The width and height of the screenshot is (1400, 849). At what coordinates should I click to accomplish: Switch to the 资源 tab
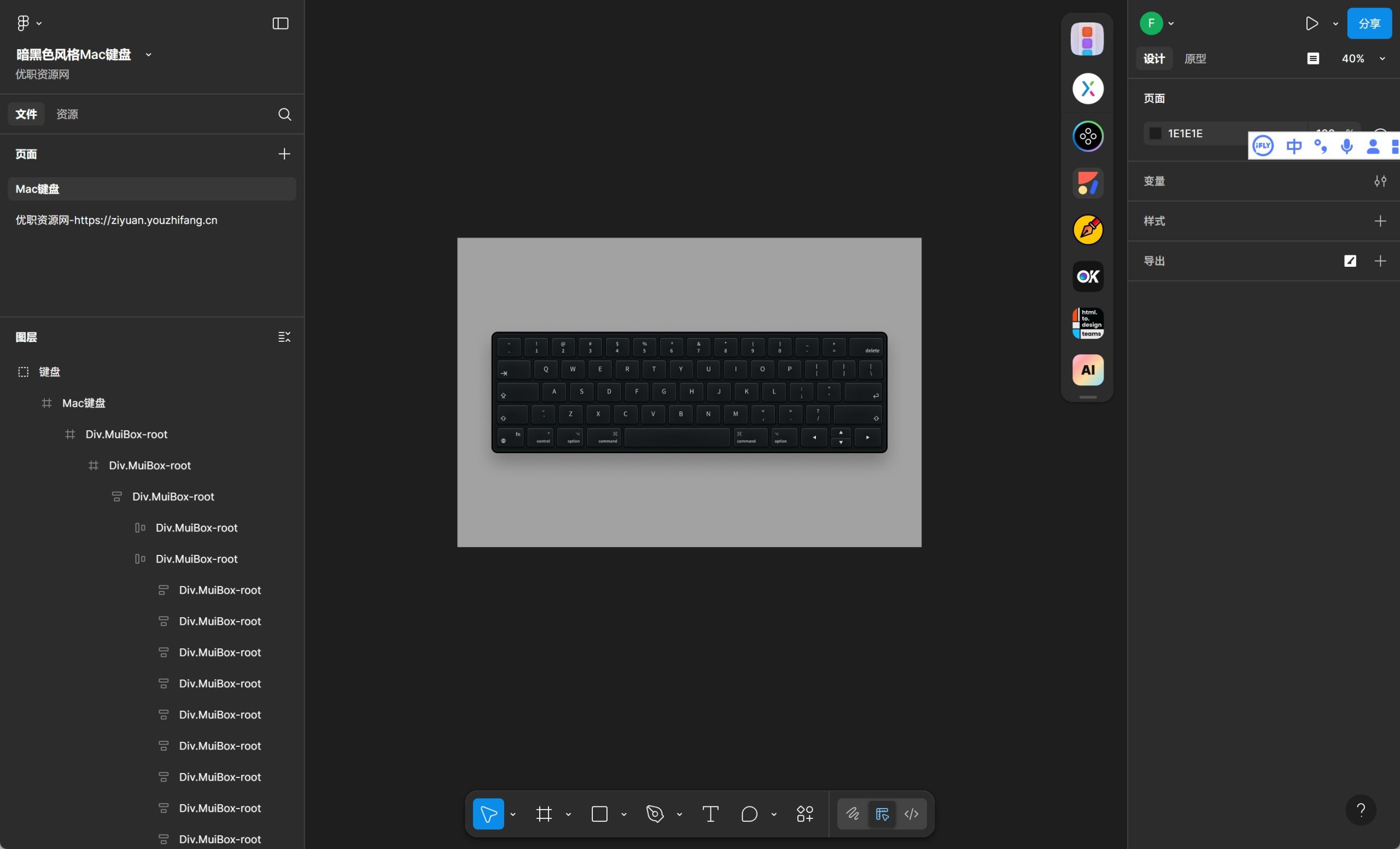coord(67,114)
